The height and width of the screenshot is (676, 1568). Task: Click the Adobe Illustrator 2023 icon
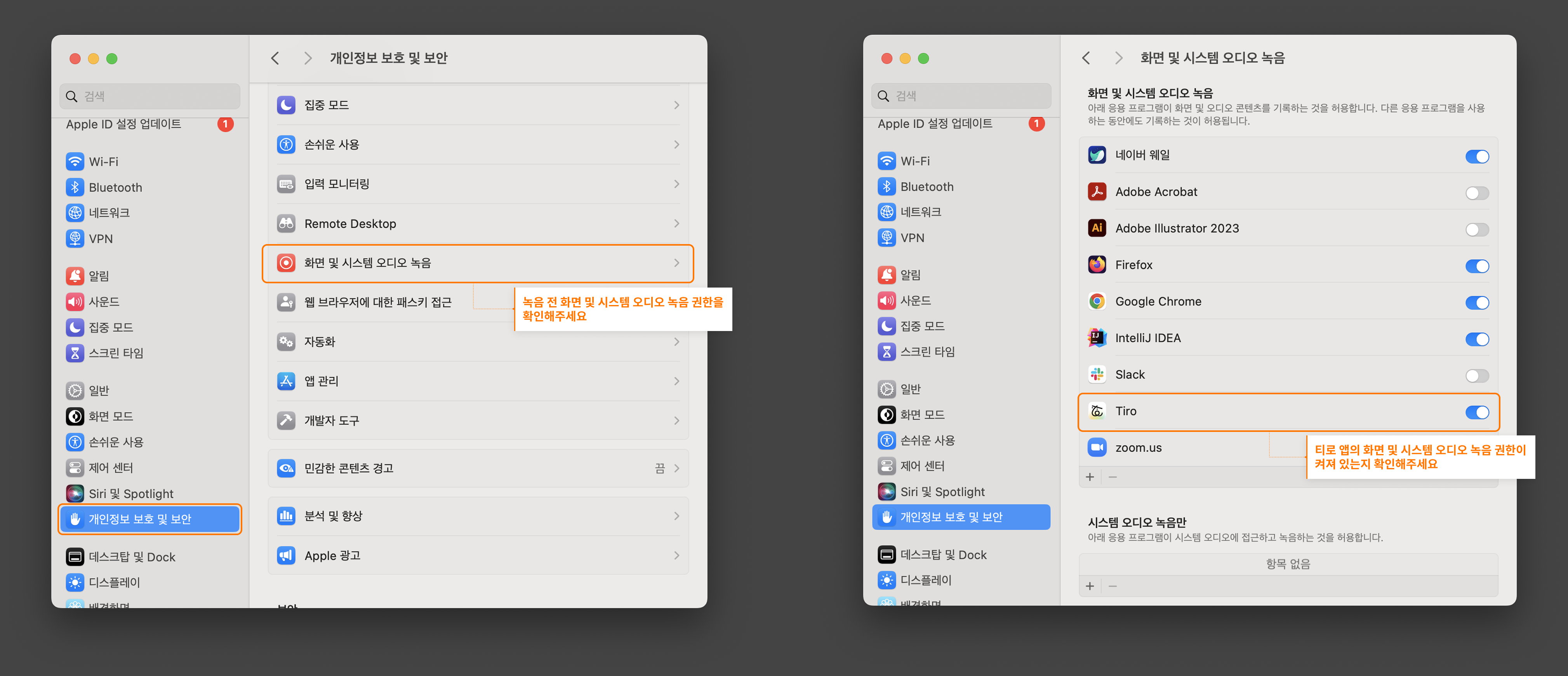1097,228
